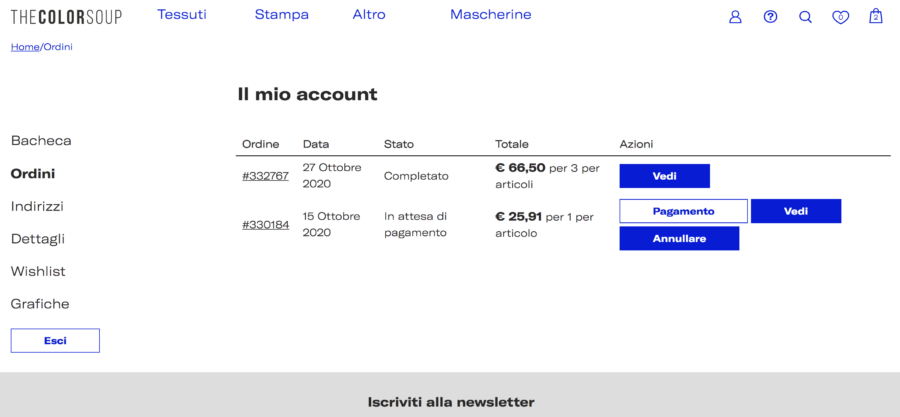Click the THECOLORSOUP logo
900x417 pixels.
pyautogui.click(x=67, y=17)
